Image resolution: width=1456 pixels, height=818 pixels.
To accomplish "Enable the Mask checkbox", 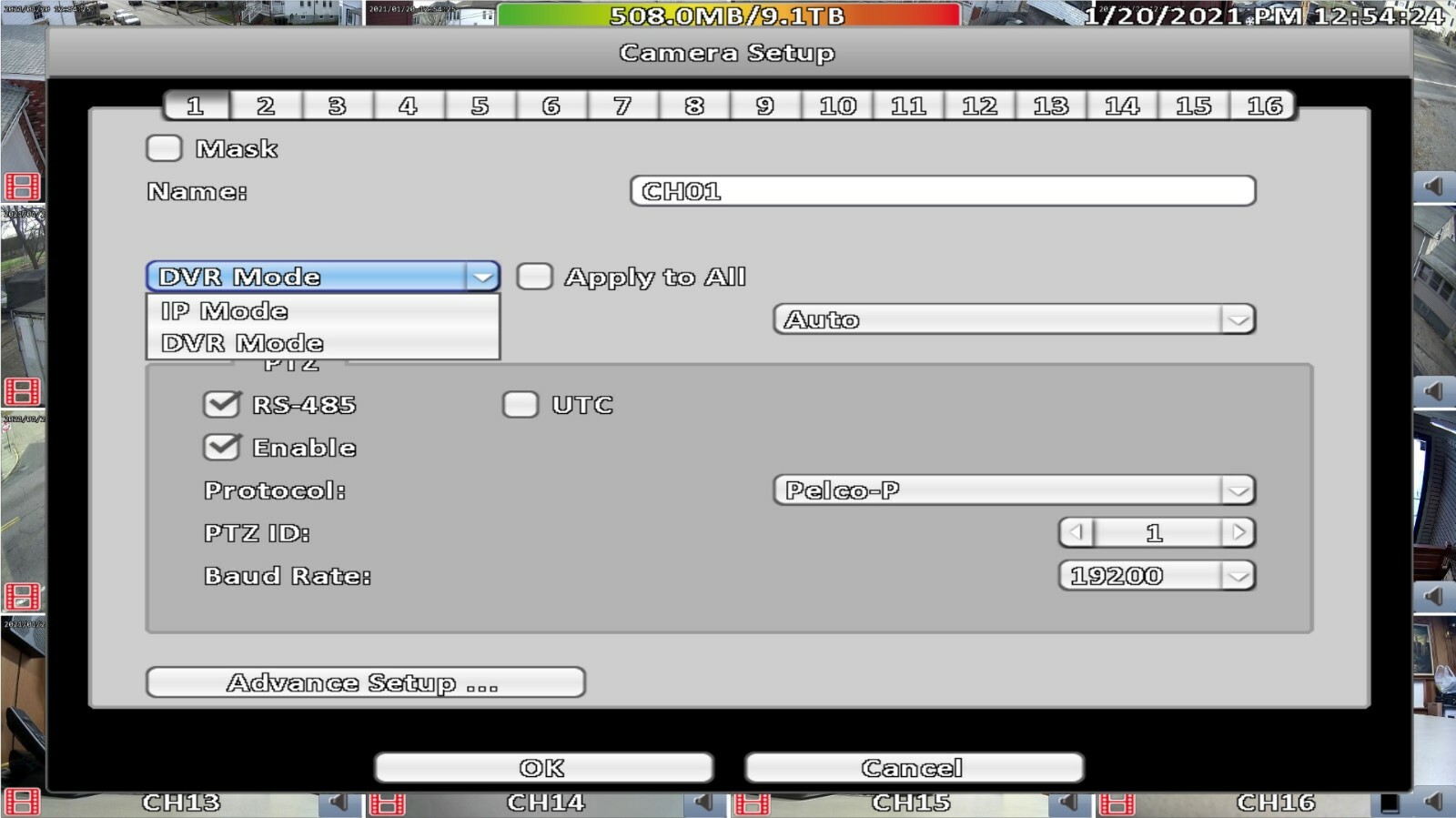I will point(164,148).
